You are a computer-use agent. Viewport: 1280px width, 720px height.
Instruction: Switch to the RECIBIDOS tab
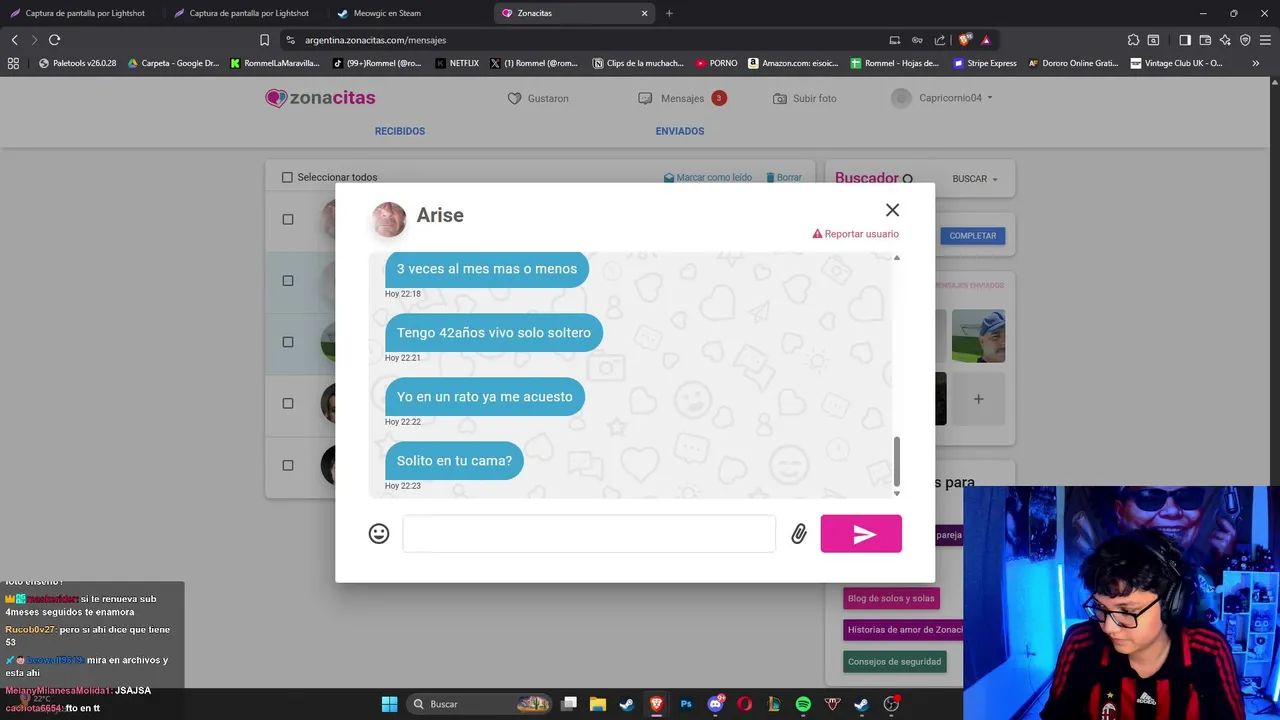[400, 131]
